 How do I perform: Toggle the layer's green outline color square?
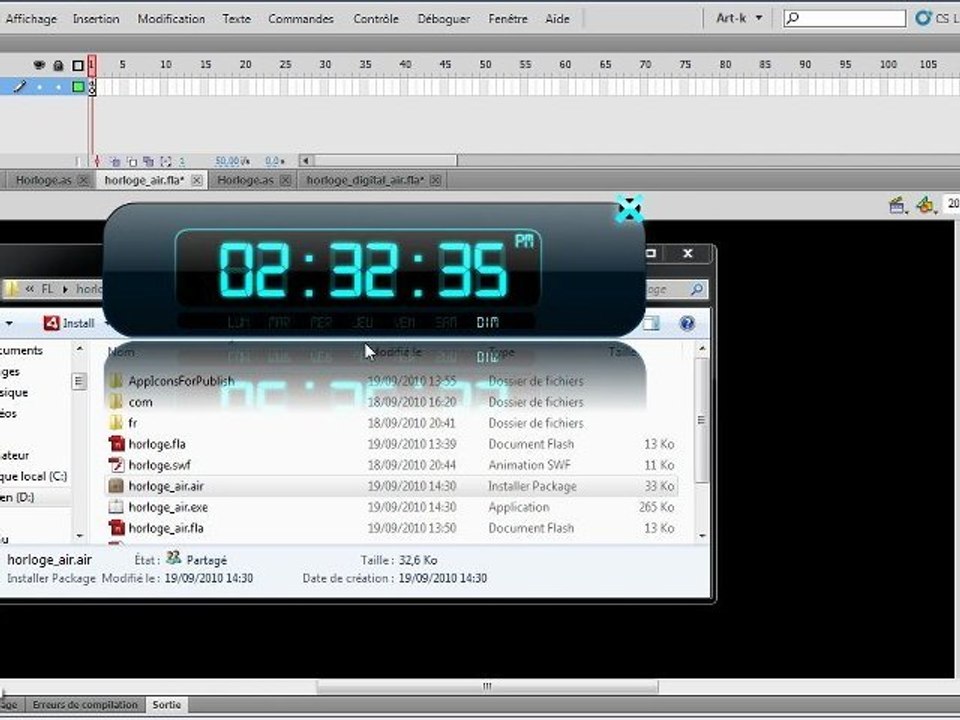click(x=78, y=87)
